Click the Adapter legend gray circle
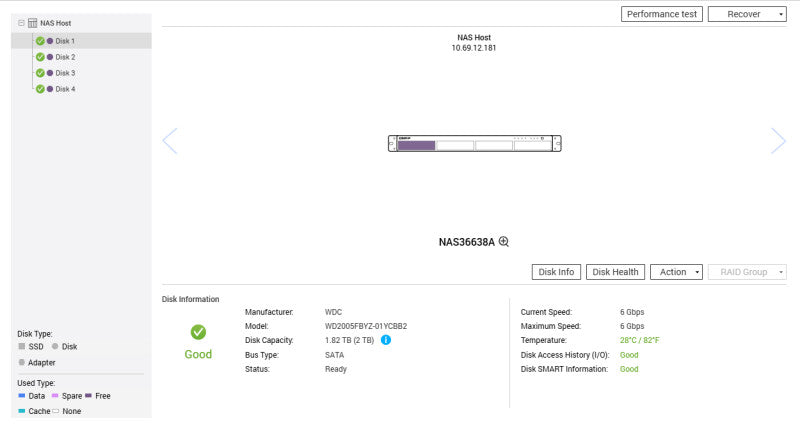800x430 pixels. click(x=21, y=362)
